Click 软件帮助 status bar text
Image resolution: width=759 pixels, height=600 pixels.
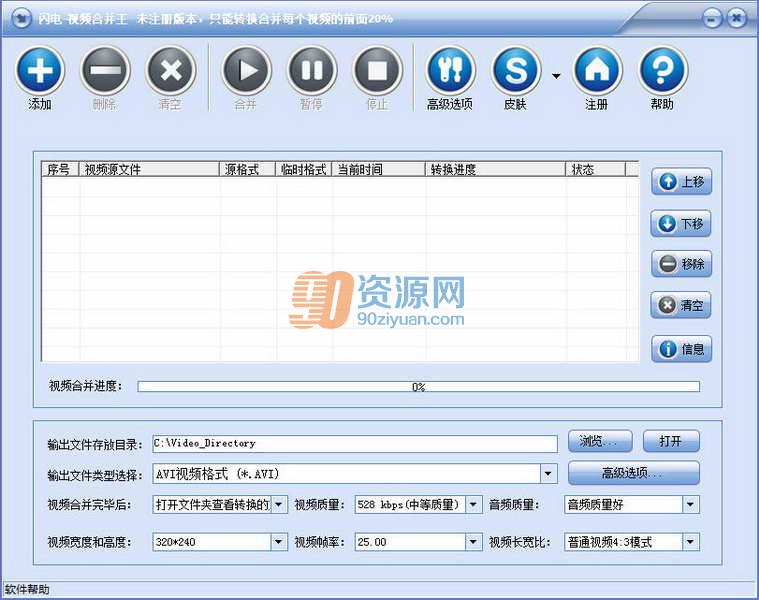(28, 590)
